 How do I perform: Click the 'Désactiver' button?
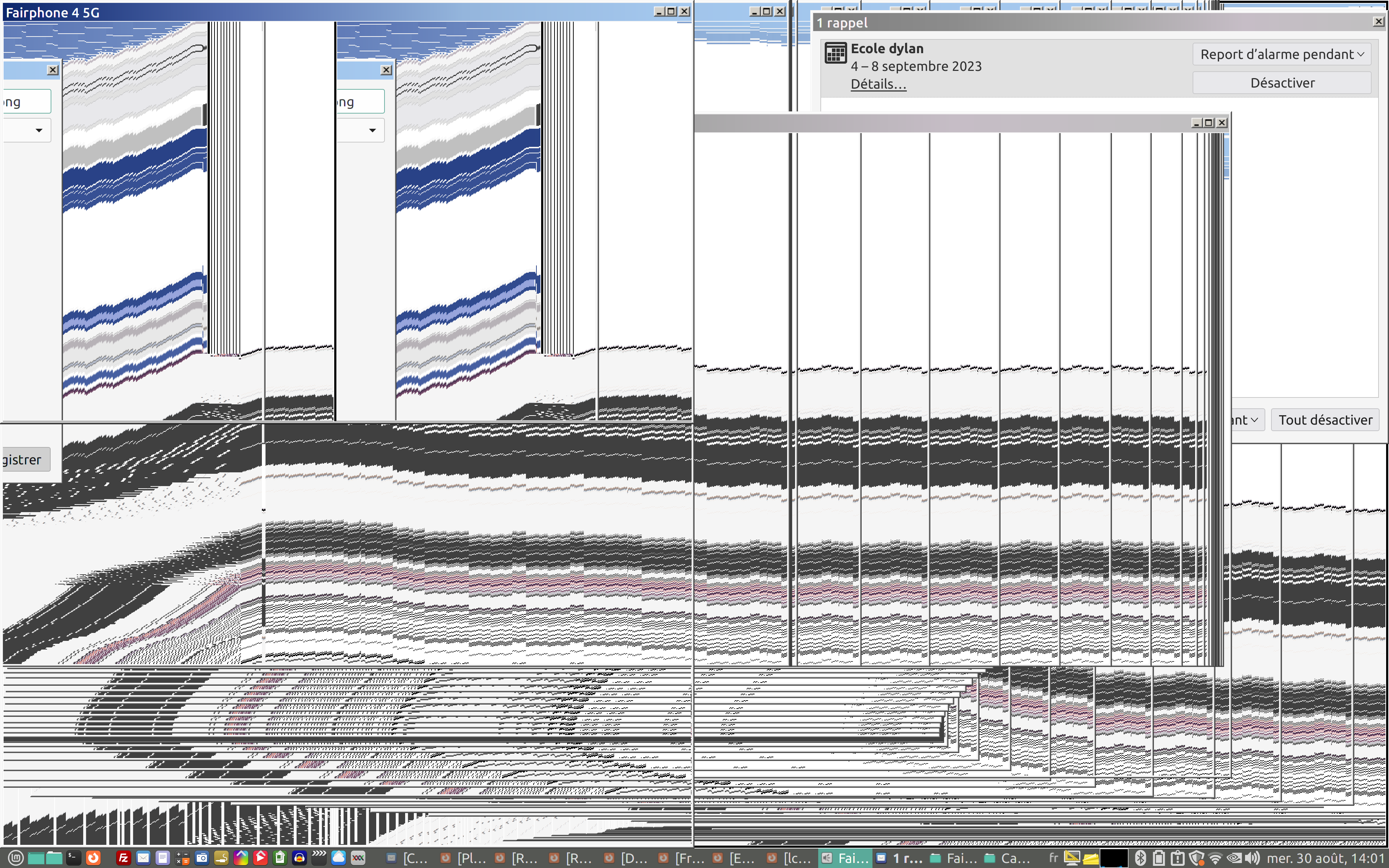[x=1282, y=83]
